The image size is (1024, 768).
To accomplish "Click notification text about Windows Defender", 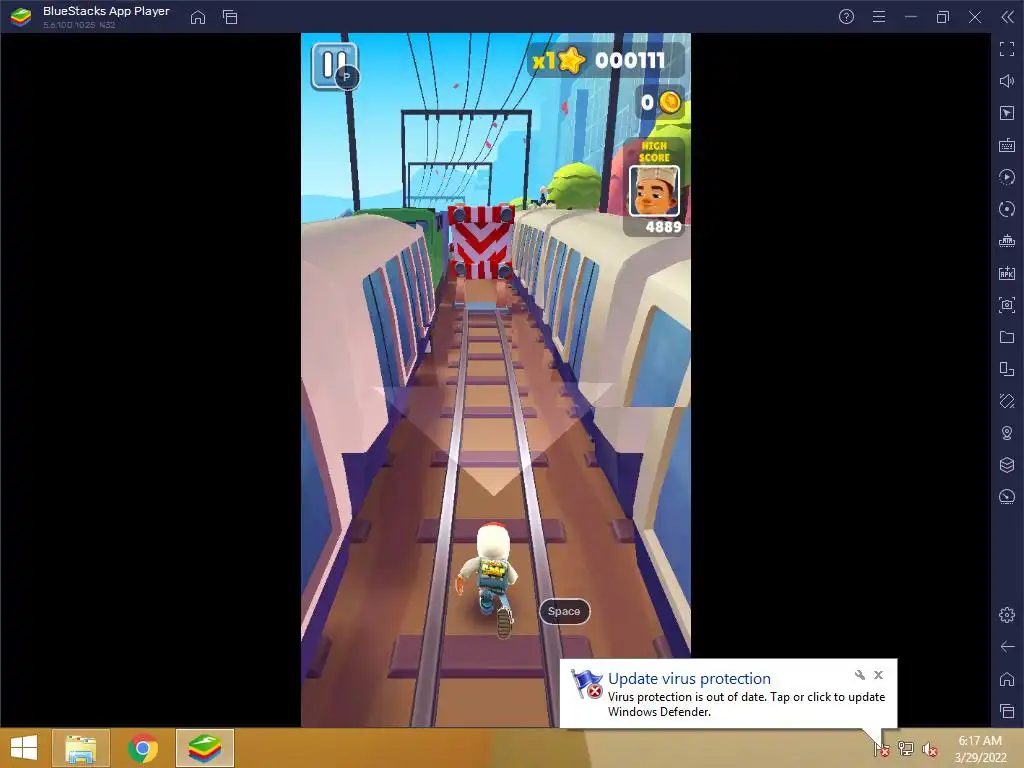I will tap(746, 704).
